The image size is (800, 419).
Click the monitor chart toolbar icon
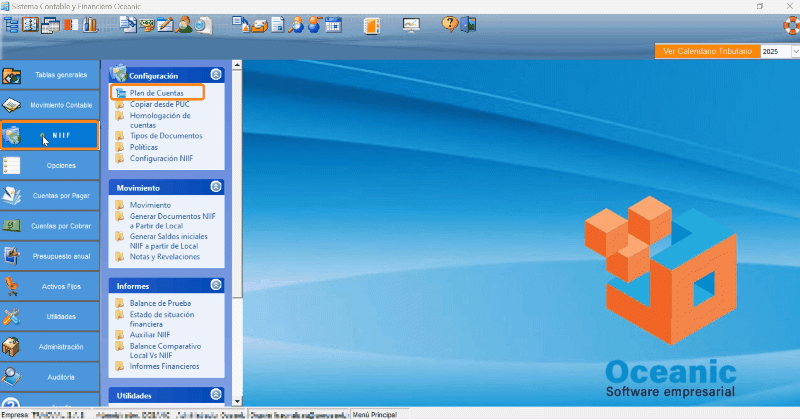click(x=411, y=24)
